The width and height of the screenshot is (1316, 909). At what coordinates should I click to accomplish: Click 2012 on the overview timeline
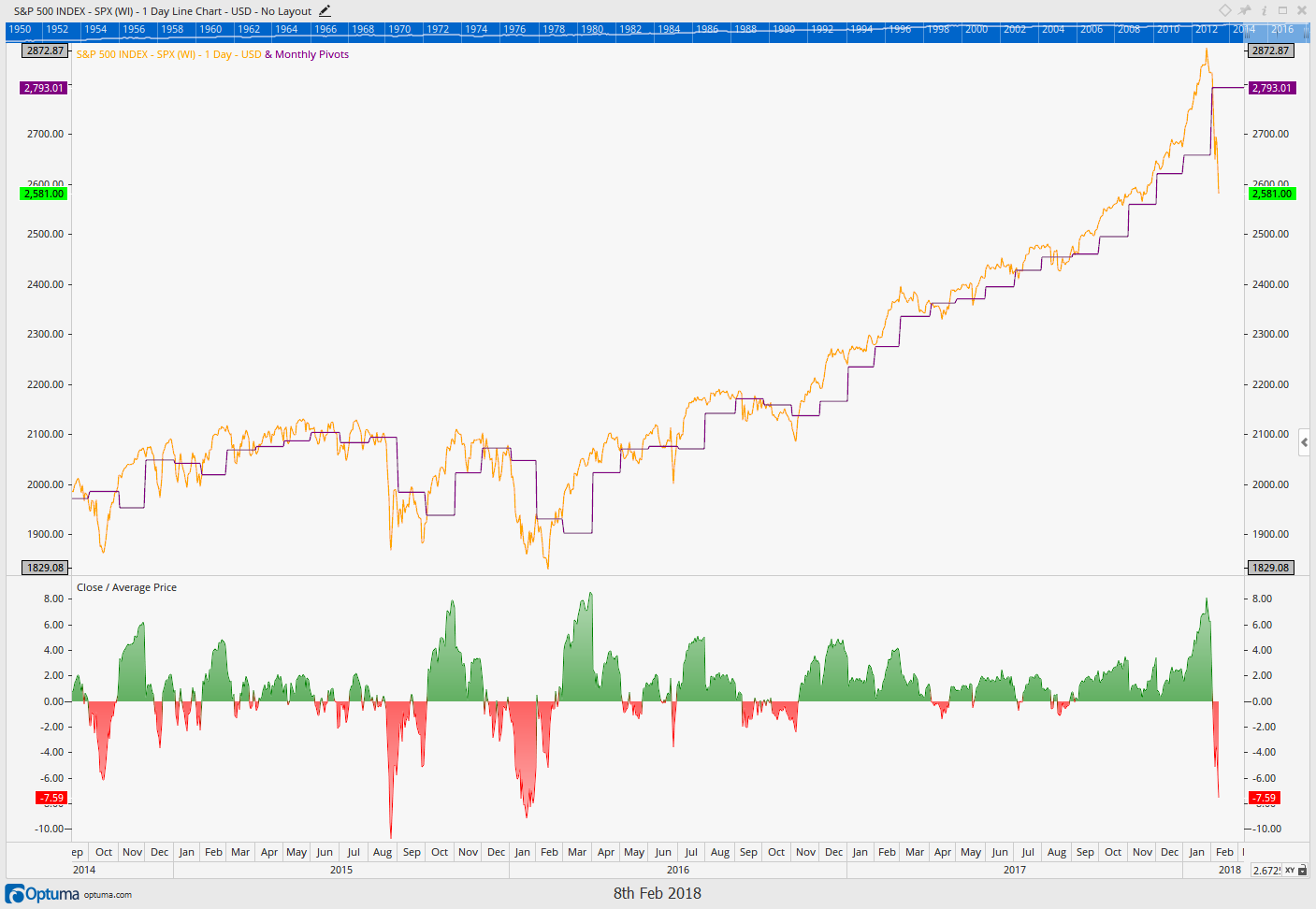click(x=1207, y=29)
